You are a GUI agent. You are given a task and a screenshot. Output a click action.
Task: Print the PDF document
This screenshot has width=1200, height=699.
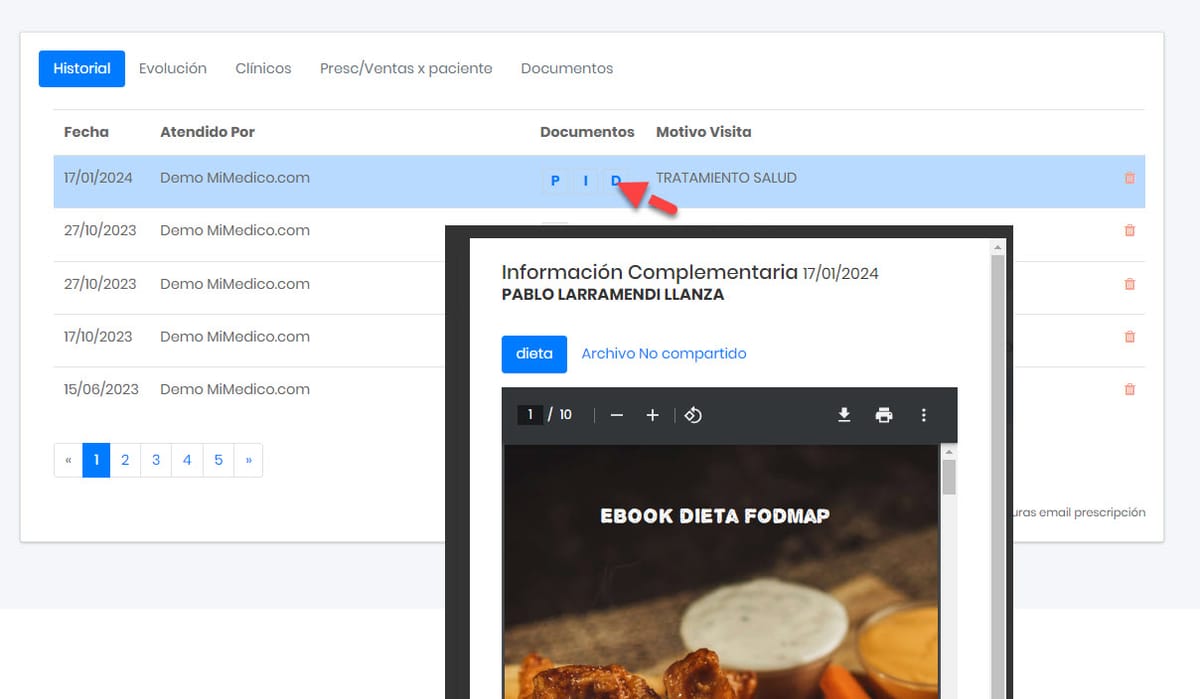click(x=884, y=414)
